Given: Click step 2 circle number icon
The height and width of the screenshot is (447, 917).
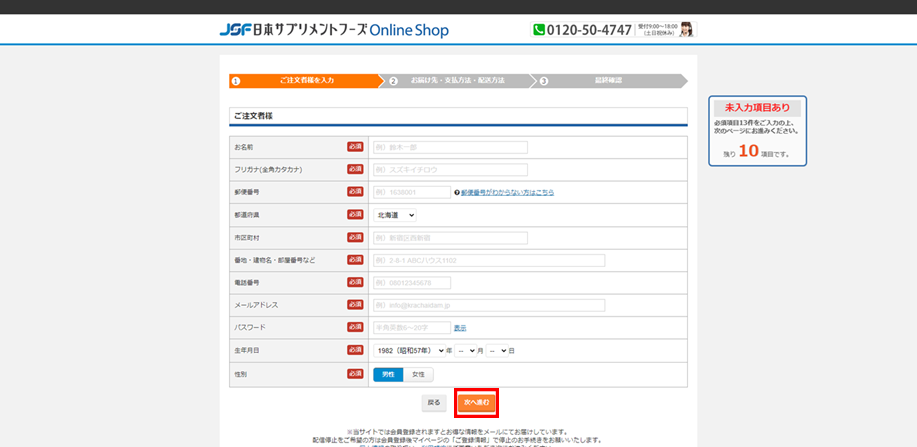Looking at the screenshot, I should (x=394, y=81).
